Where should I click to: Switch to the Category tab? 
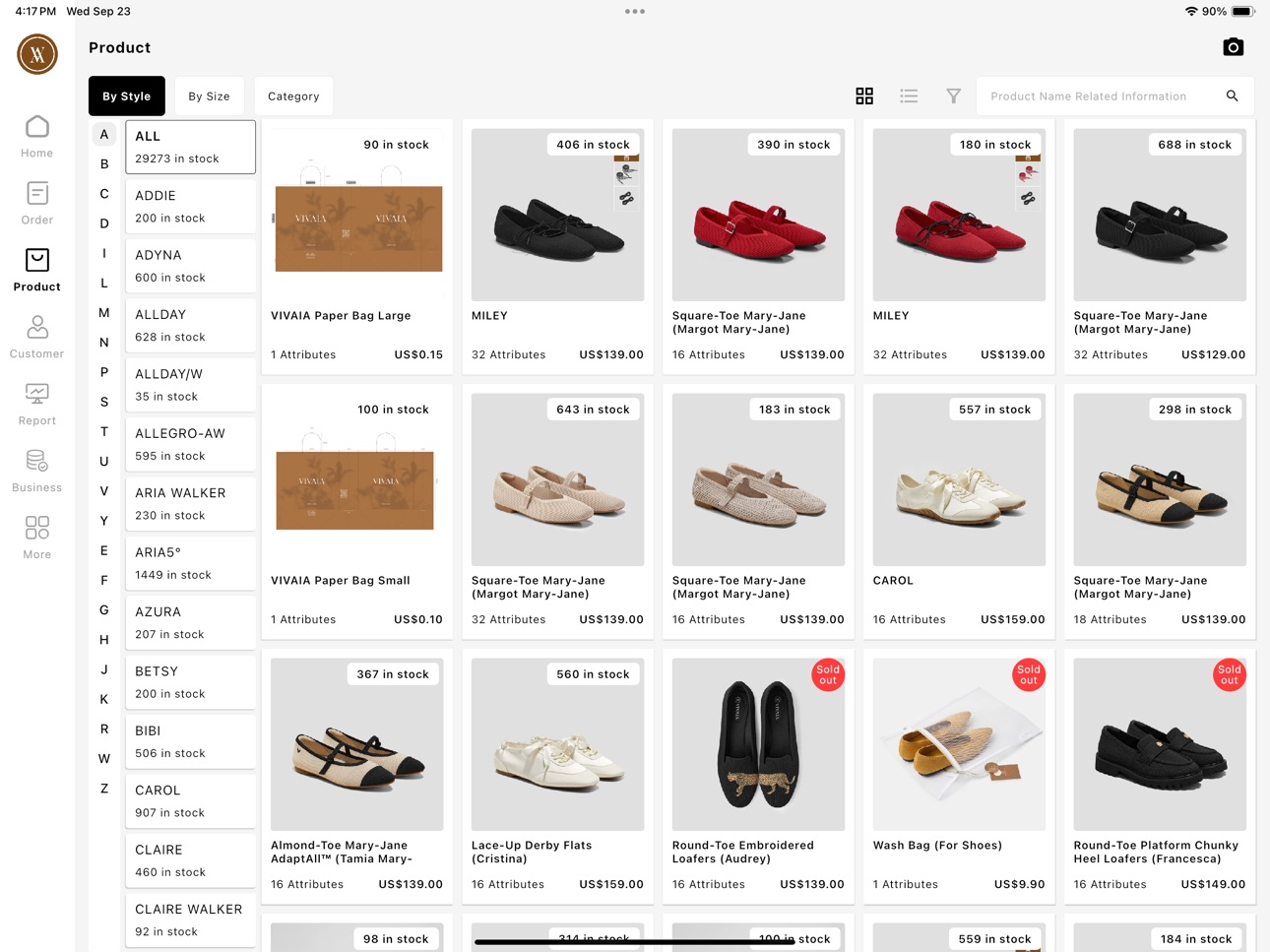[293, 96]
